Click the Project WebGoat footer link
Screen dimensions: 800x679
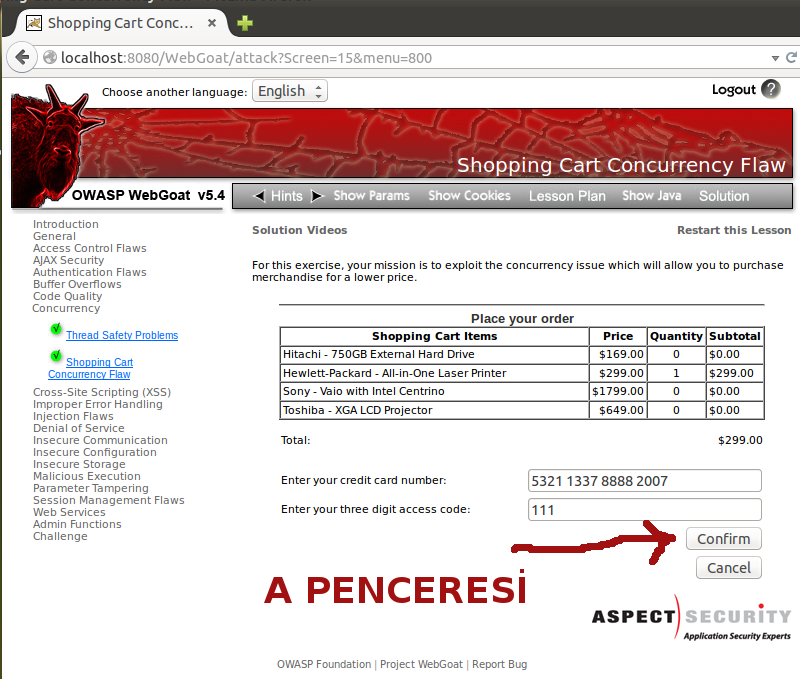click(x=421, y=664)
